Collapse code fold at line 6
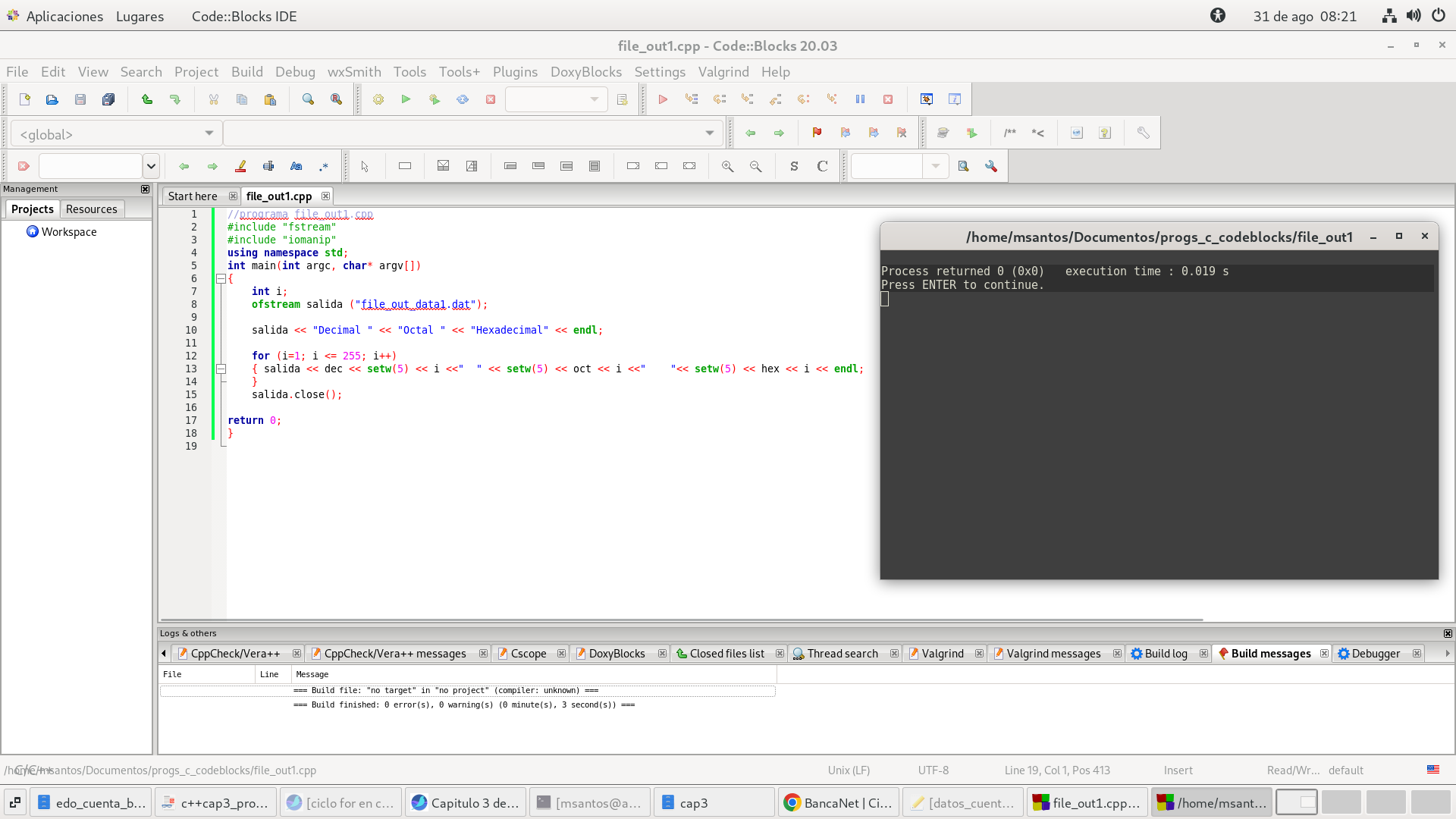1456x819 pixels. 221,278
